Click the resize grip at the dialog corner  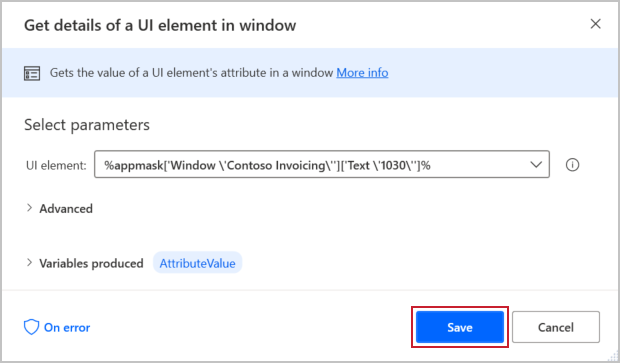[x=613, y=355]
